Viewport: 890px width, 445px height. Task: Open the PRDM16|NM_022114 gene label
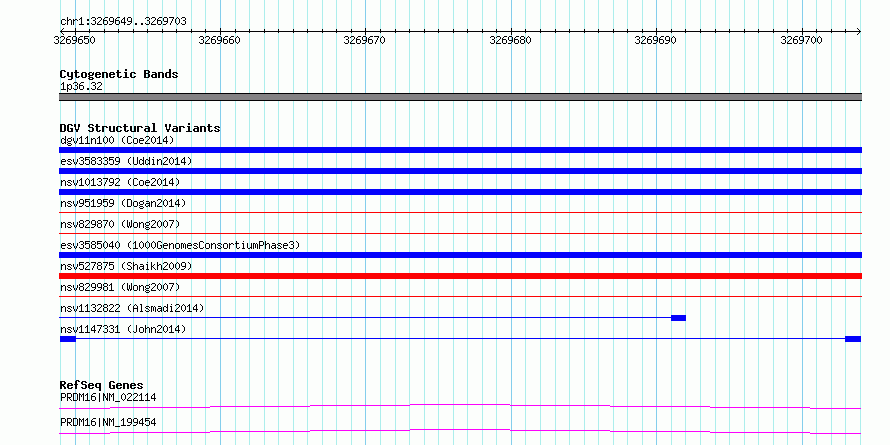[x=108, y=397]
